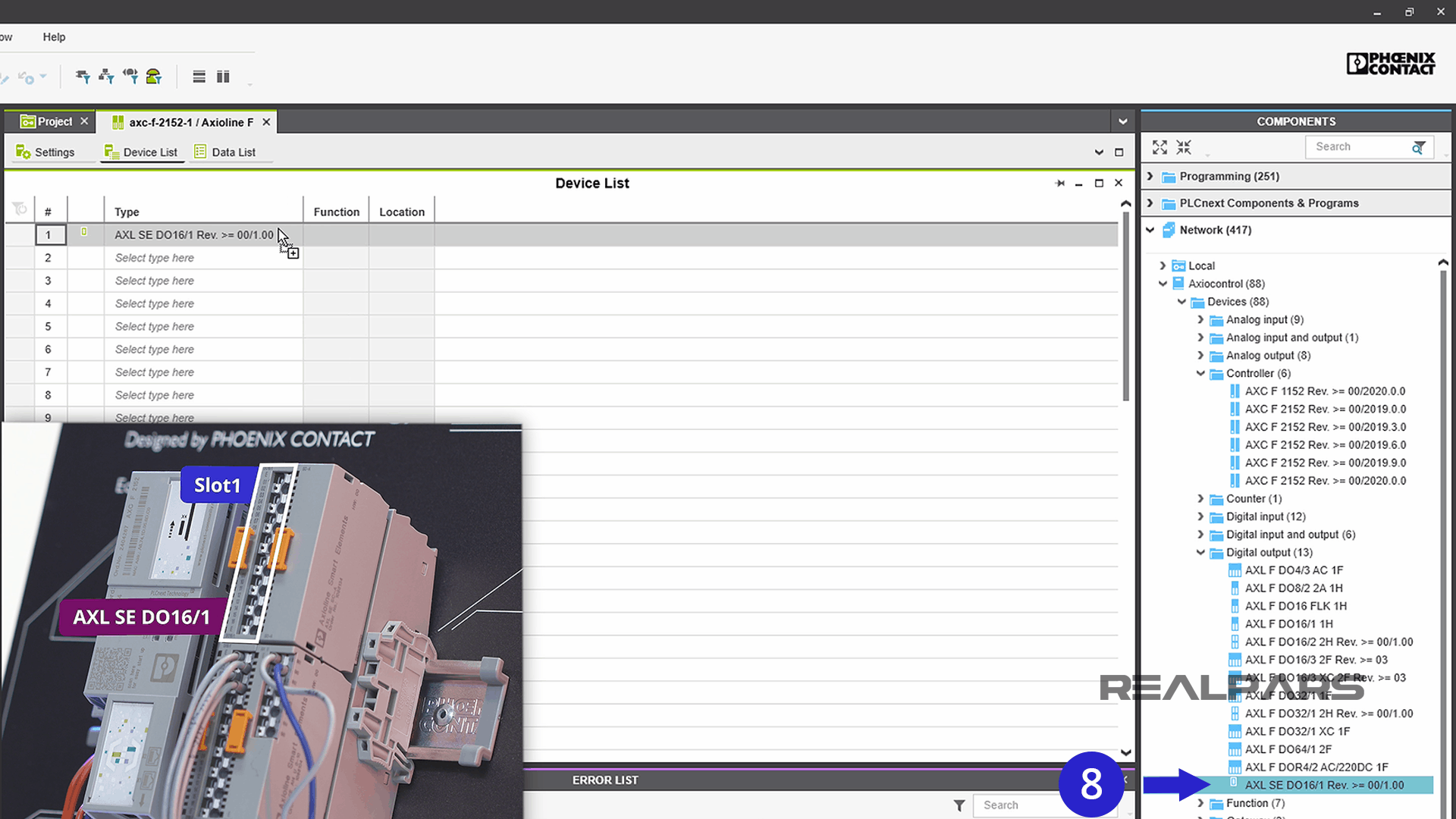The height and width of the screenshot is (819, 1456).
Task: Open the editor tabs overflow chevron
Action: [x=1099, y=152]
